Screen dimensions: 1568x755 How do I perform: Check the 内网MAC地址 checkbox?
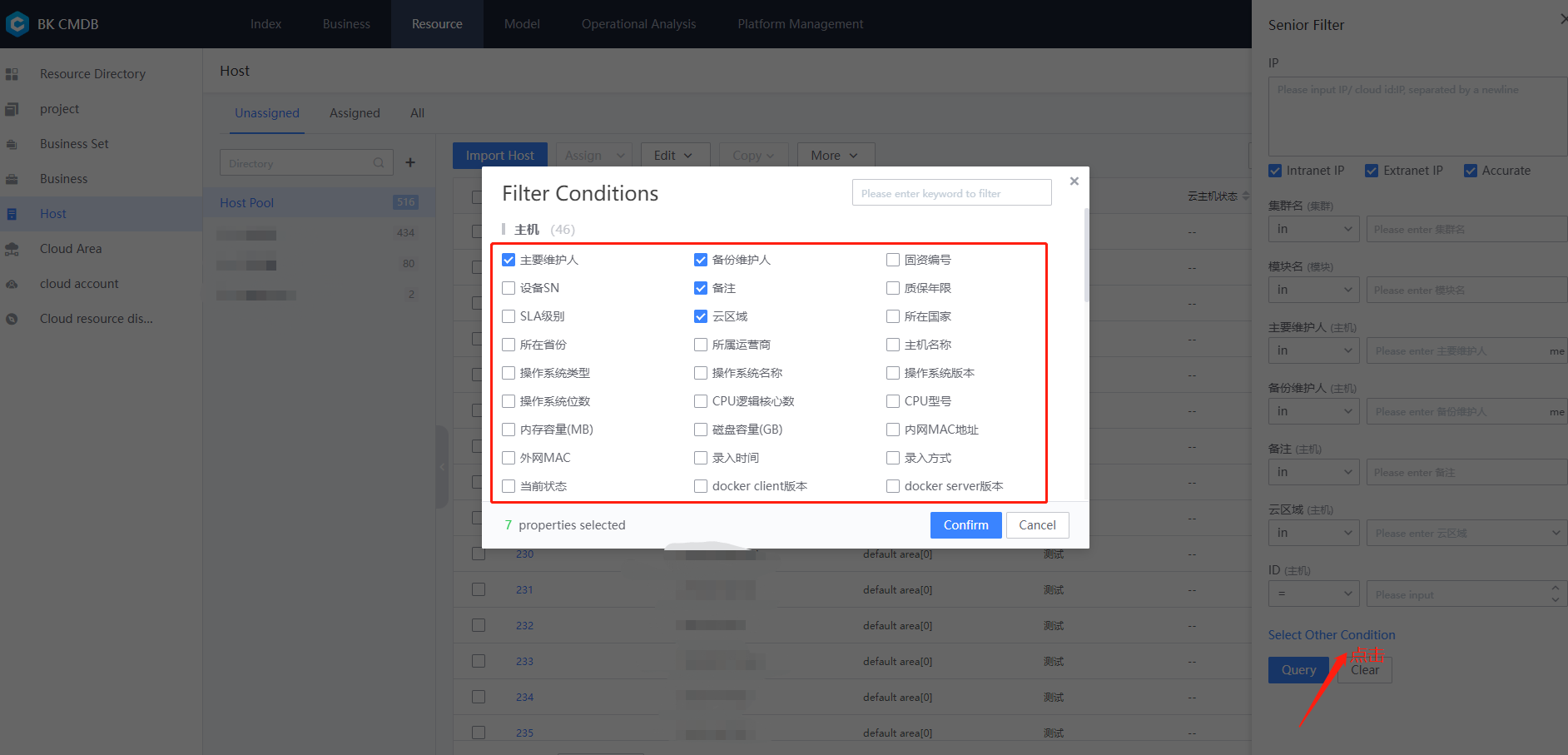pyautogui.click(x=893, y=430)
